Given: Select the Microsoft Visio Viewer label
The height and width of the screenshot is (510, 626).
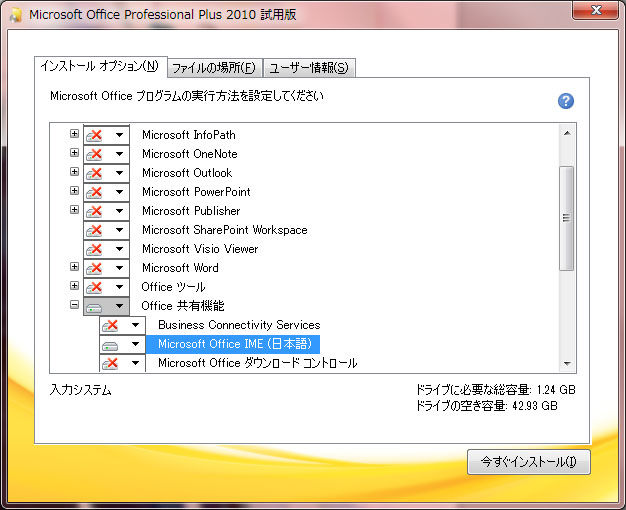Looking at the screenshot, I should [x=200, y=249].
